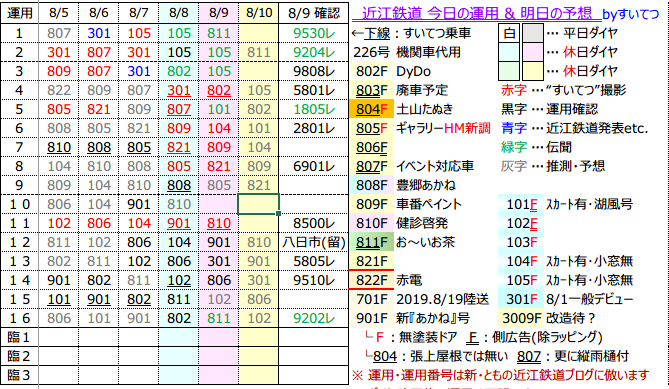Select the 226号 機関車代用 text
The width and height of the screenshot is (669, 389).
pyautogui.click(x=407, y=52)
